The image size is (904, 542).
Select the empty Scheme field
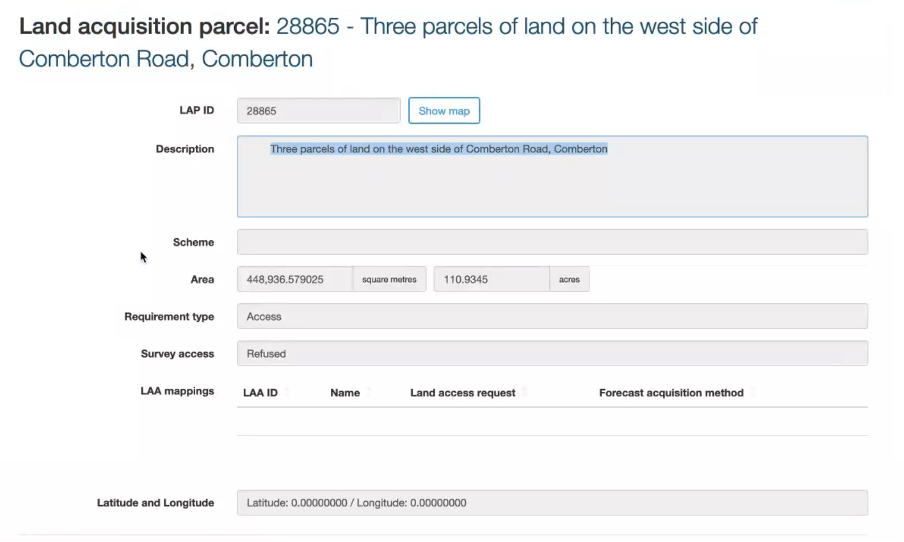click(552, 242)
